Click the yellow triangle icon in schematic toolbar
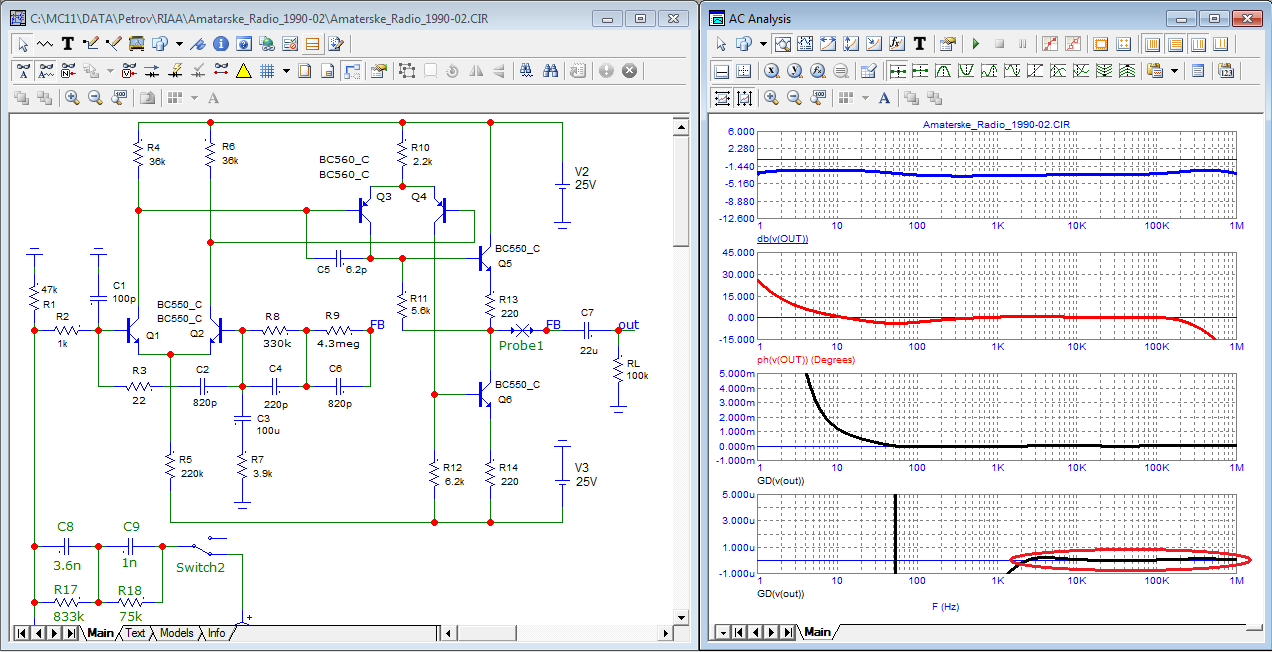This screenshot has height=652, width=1272. [x=243, y=71]
